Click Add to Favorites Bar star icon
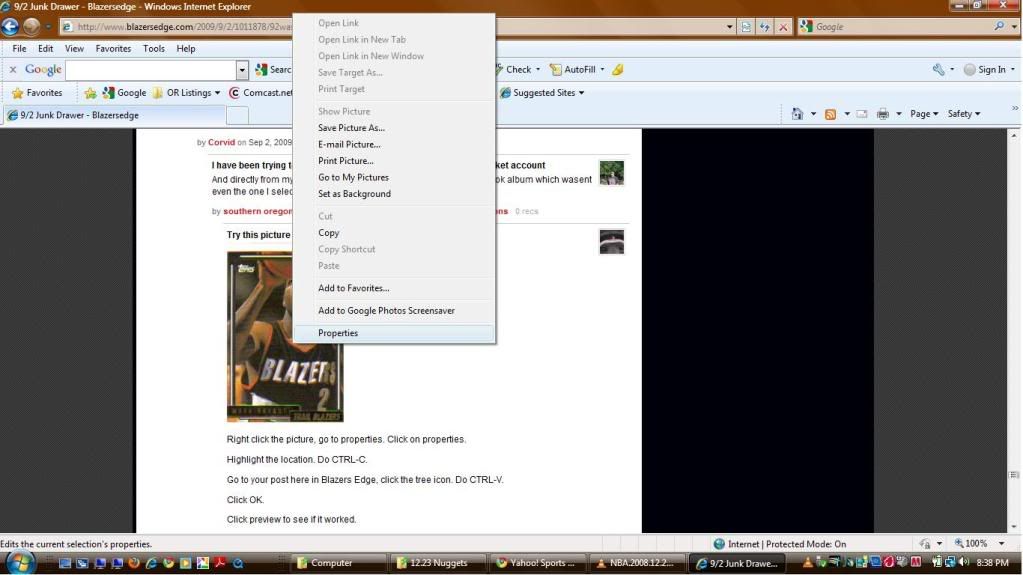The width and height of the screenshot is (1023, 575). (x=90, y=93)
